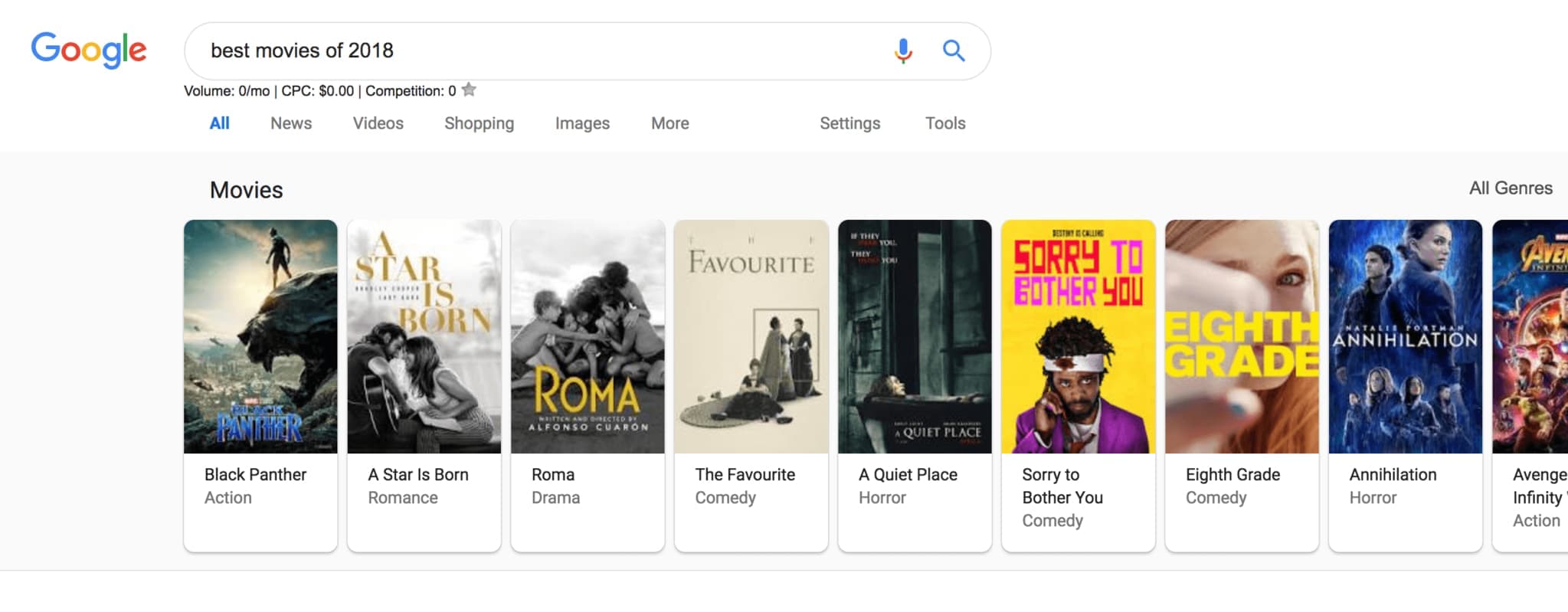
Task: Select the All tab
Action: coord(219,123)
